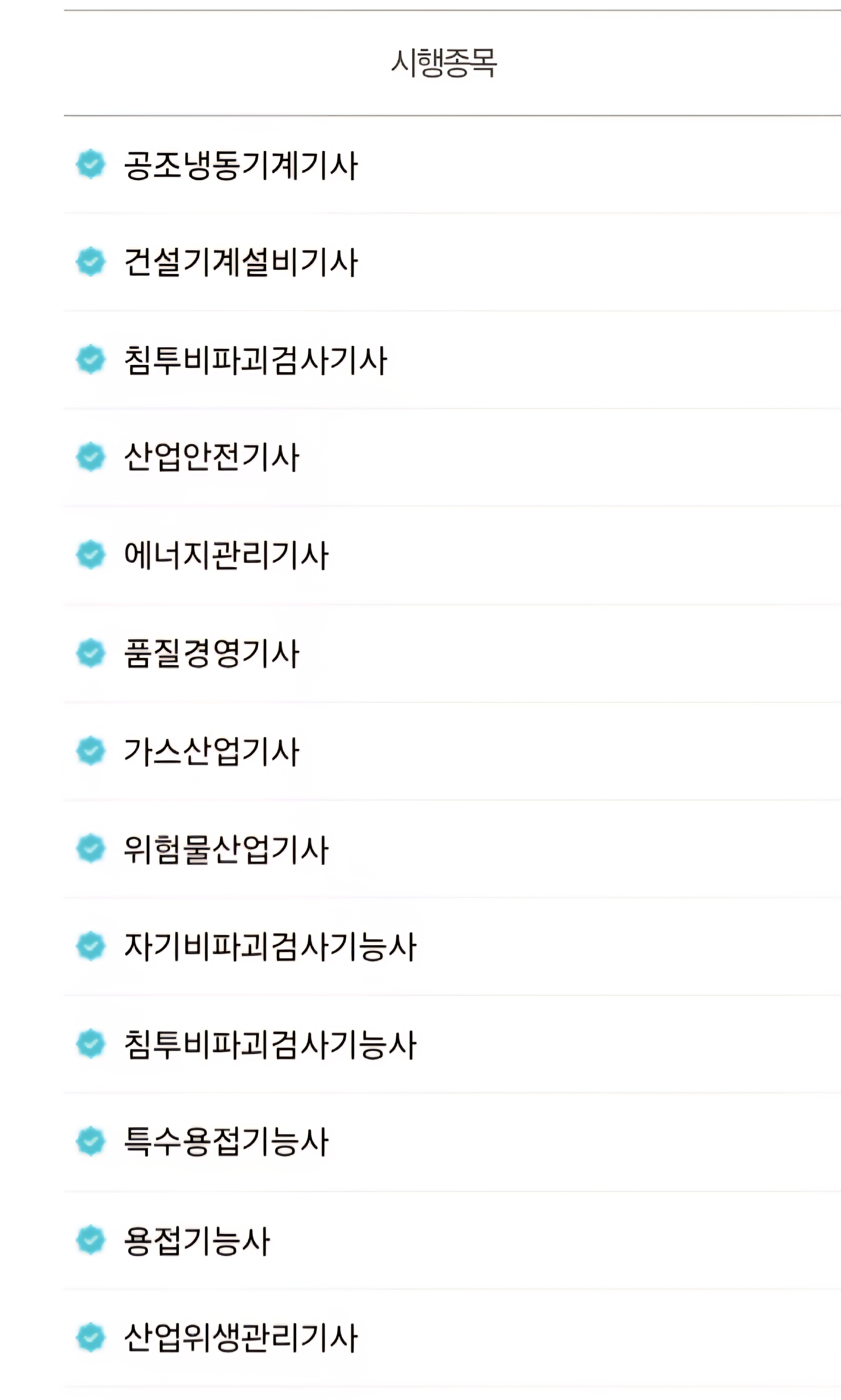841x1400 pixels.
Task: Click the check badge beside 공조냉동기계기사
Action: [x=91, y=165]
